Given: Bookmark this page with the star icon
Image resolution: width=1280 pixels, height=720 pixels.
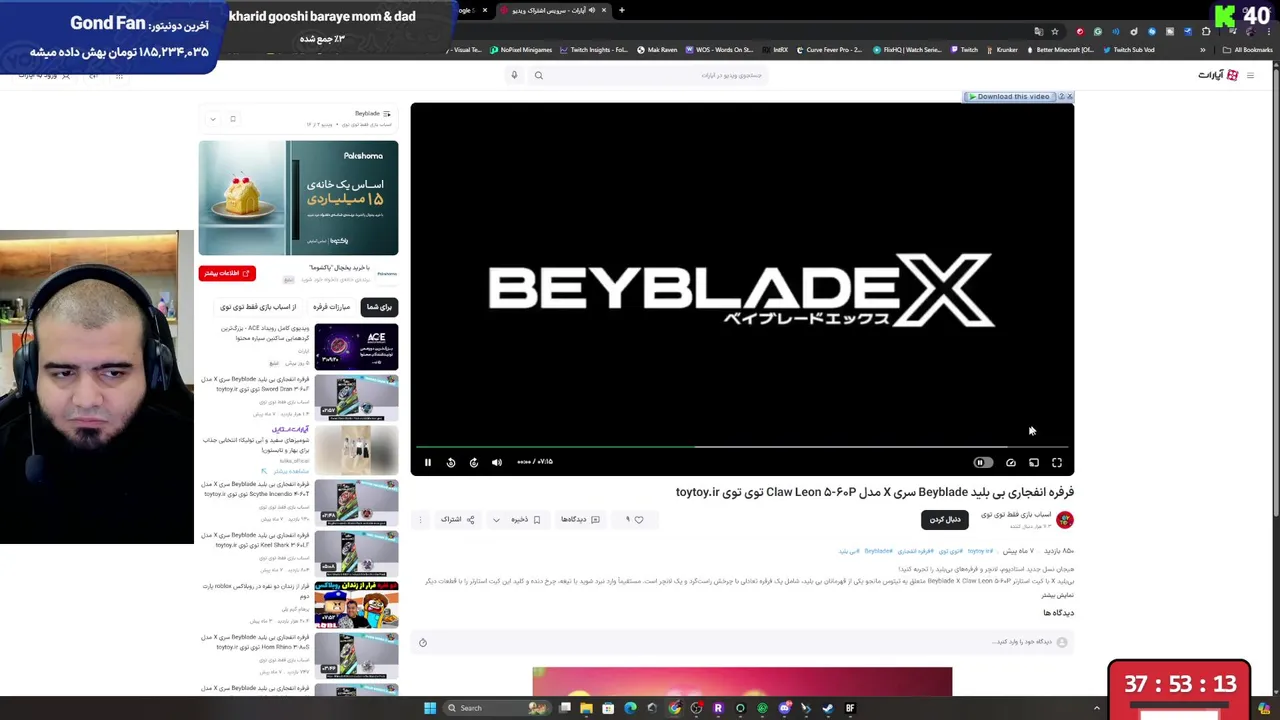Looking at the screenshot, I should (x=1054, y=31).
